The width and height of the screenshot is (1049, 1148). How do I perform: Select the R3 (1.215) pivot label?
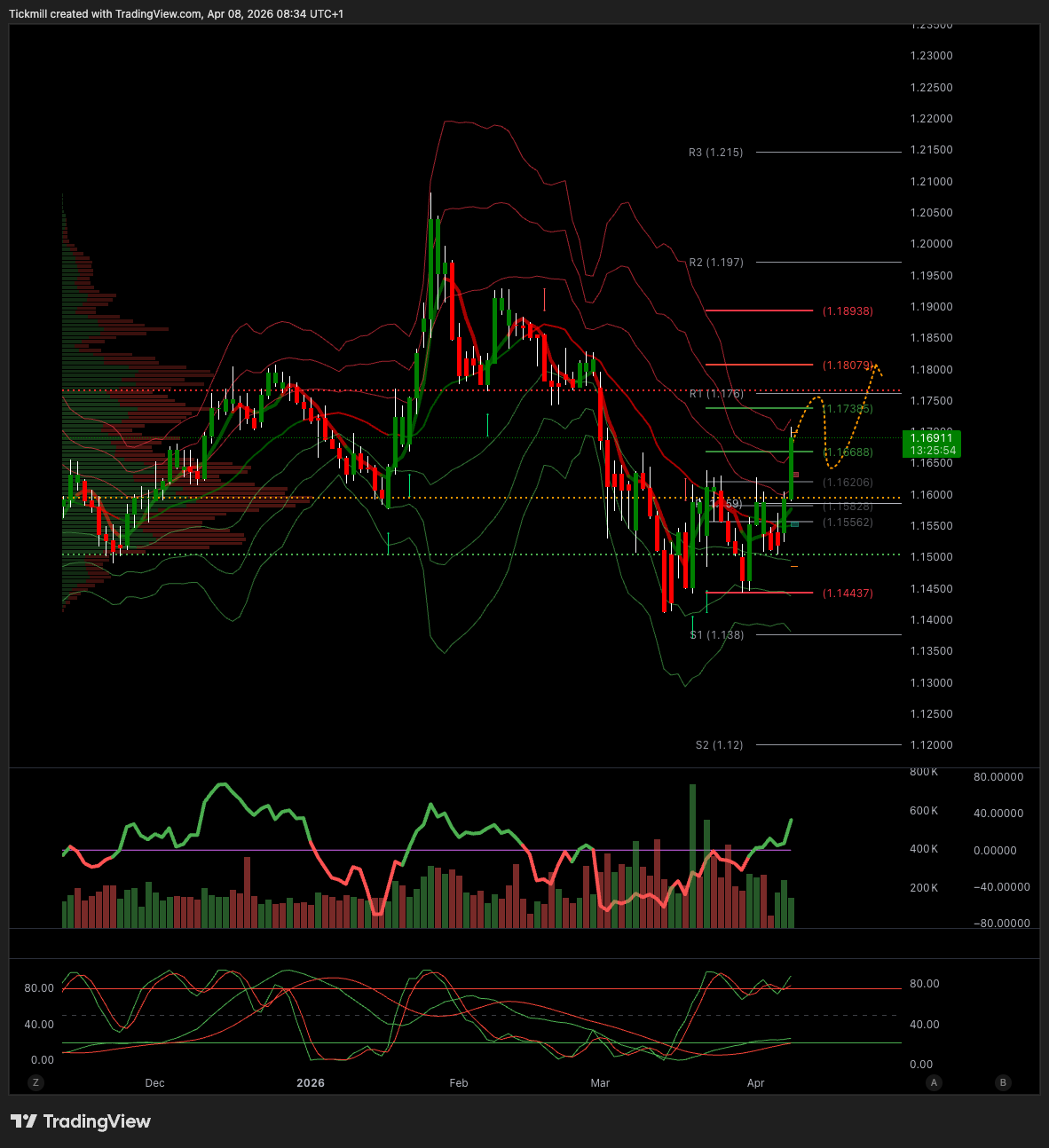point(715,153)
